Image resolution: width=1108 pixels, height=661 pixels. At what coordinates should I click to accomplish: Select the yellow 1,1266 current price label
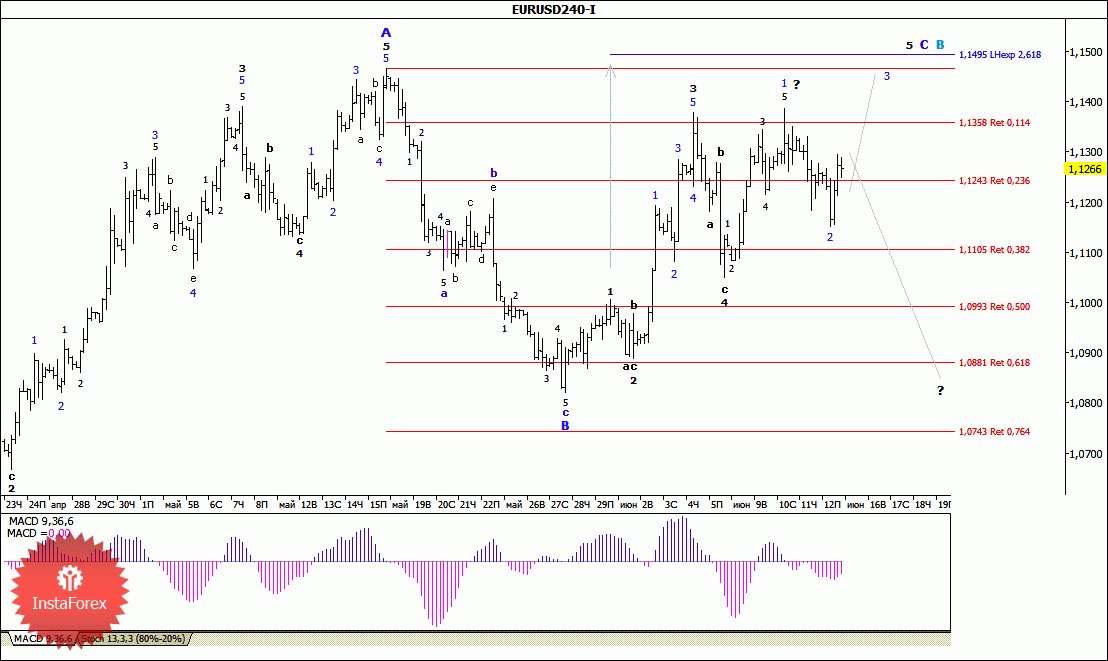pyautogui.click(x=1085, y=169)
